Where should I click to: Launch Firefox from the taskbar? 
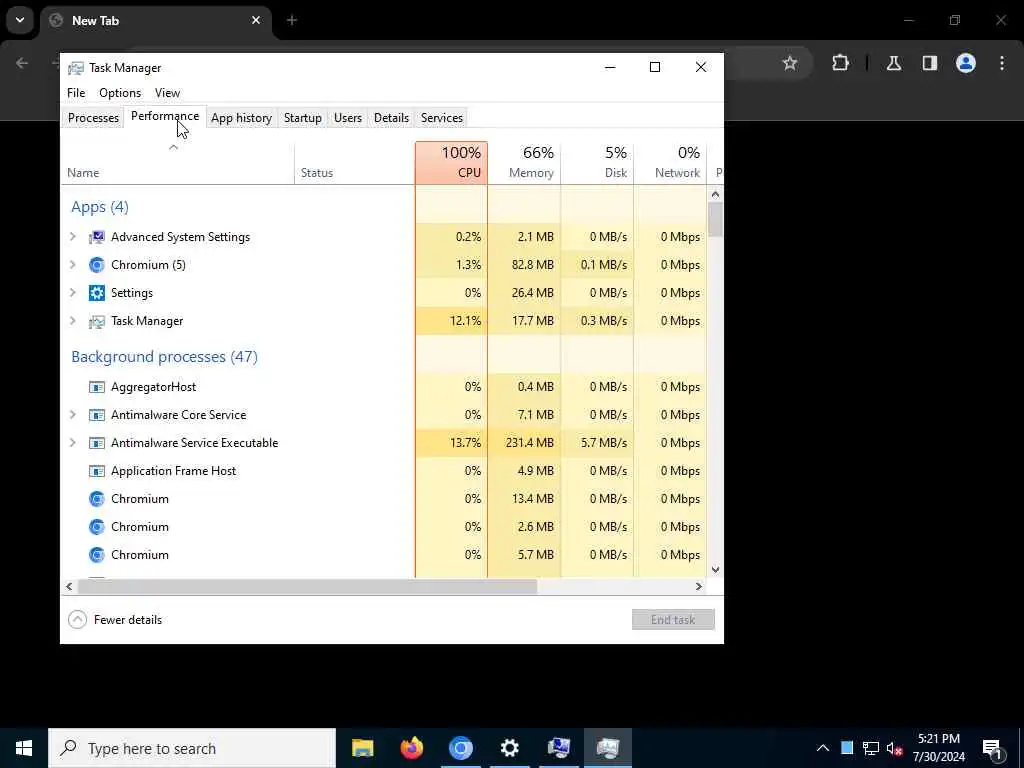point(411,748)
